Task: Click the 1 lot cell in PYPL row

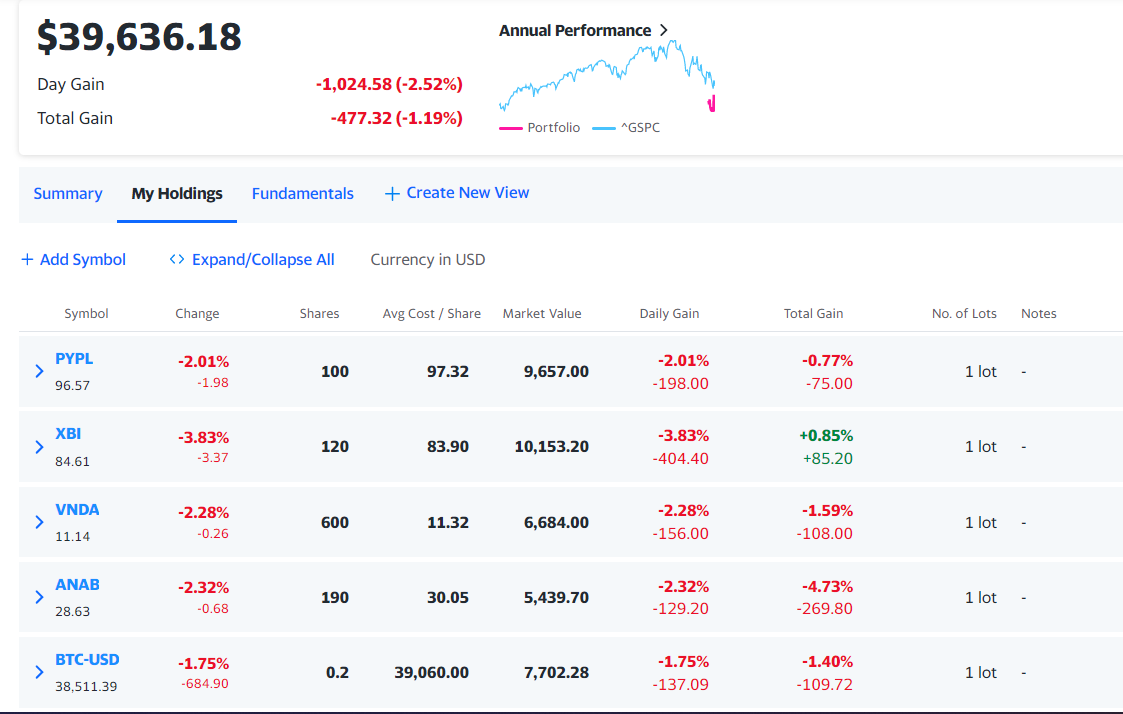Action: pyautogui.click(x=980, y=372)
